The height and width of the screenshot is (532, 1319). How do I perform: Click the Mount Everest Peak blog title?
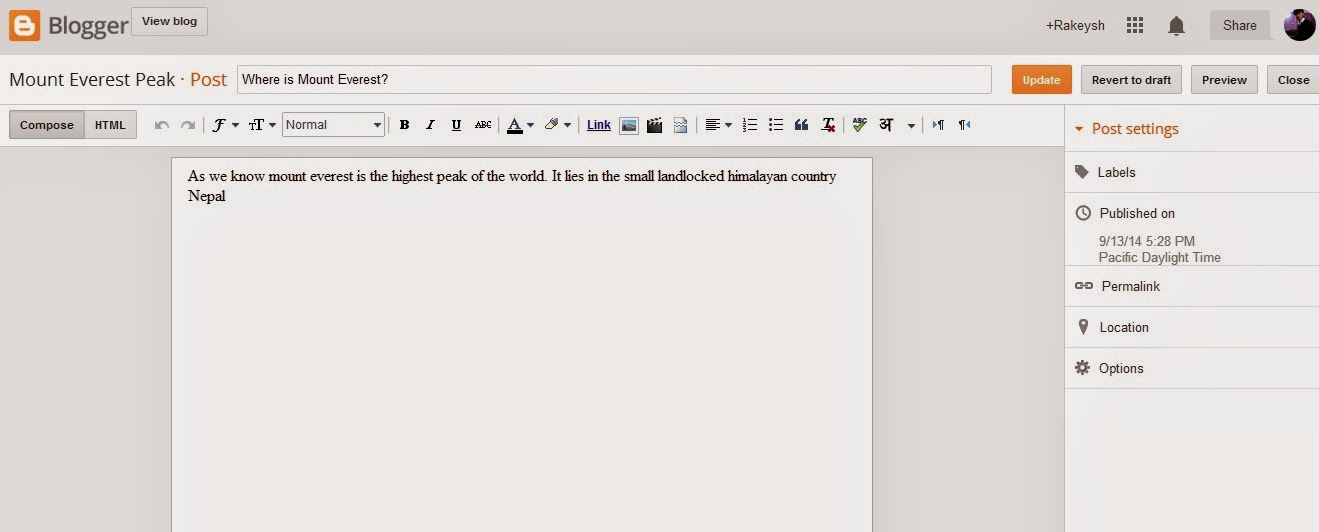click(92, 80)
